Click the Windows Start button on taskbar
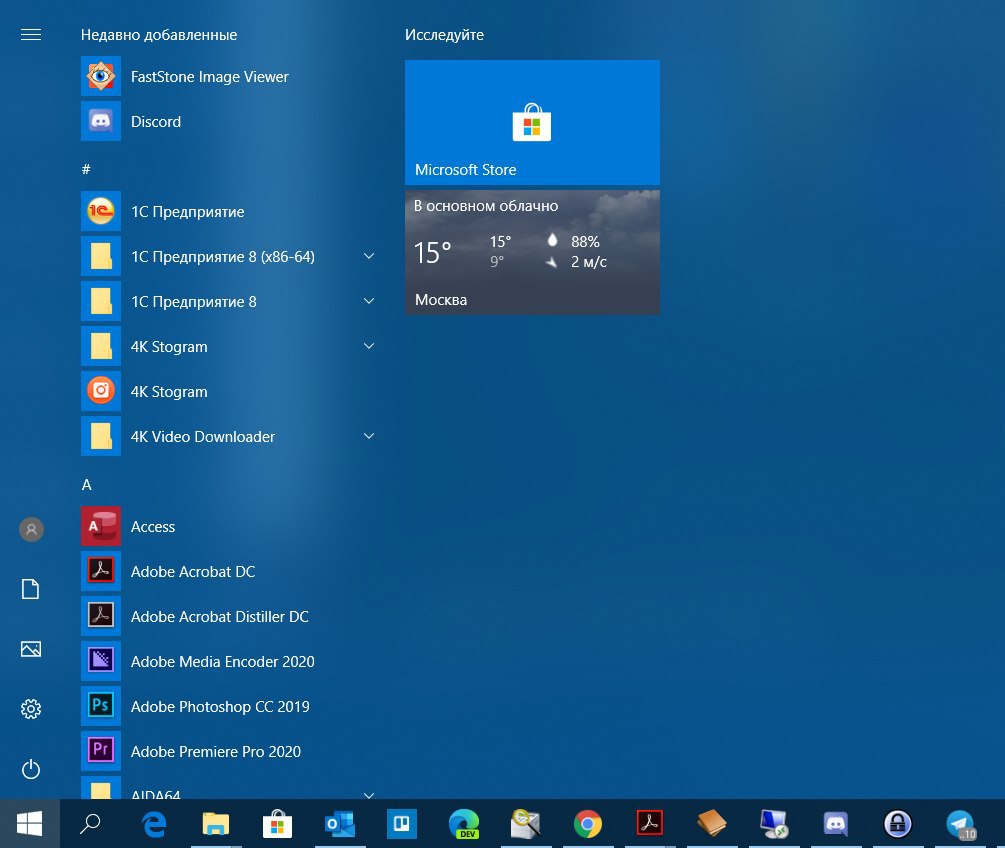 coord(29,824)
